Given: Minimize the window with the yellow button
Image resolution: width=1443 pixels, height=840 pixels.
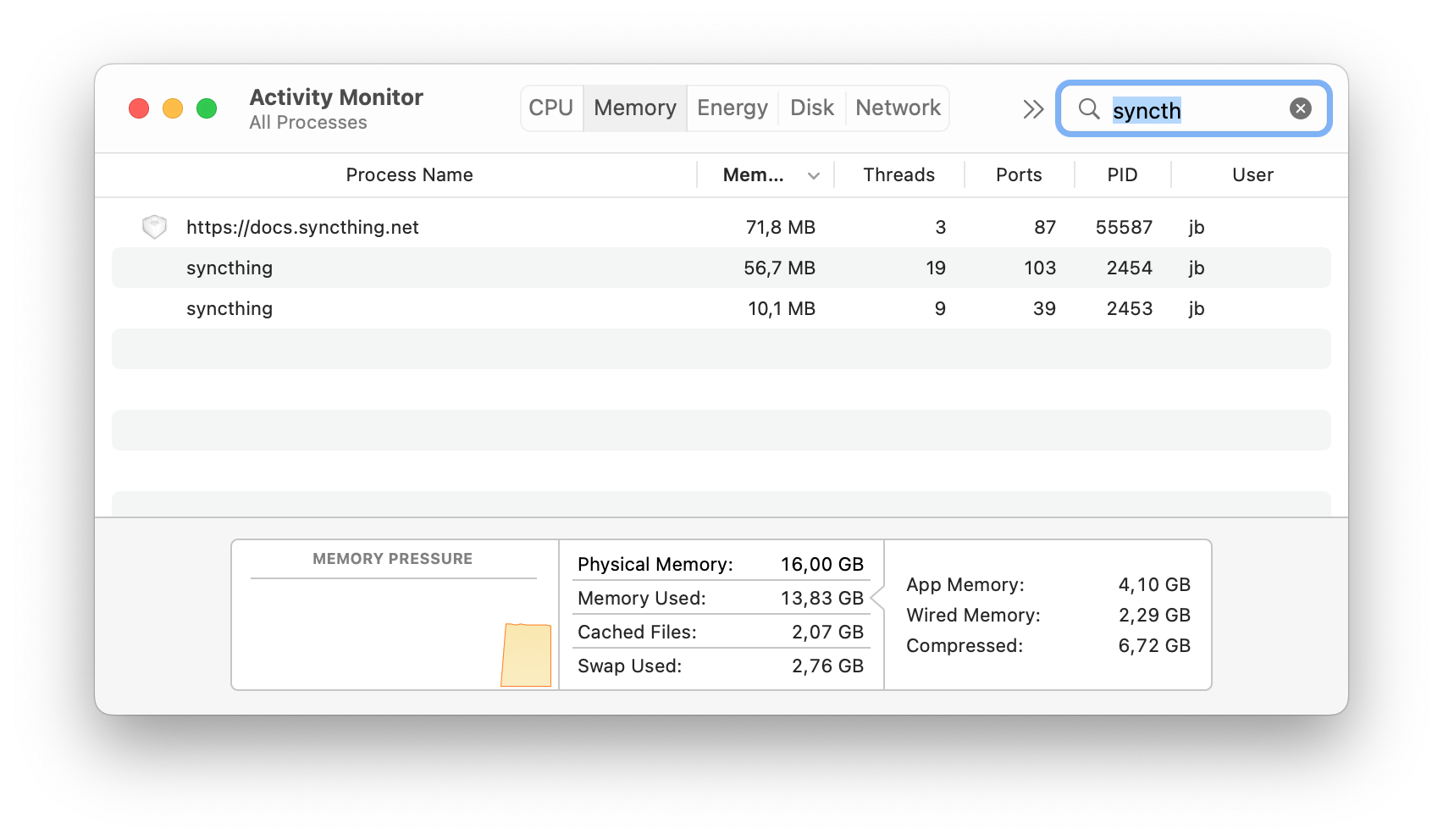Looking at the screenshot, I should (173, 108).
